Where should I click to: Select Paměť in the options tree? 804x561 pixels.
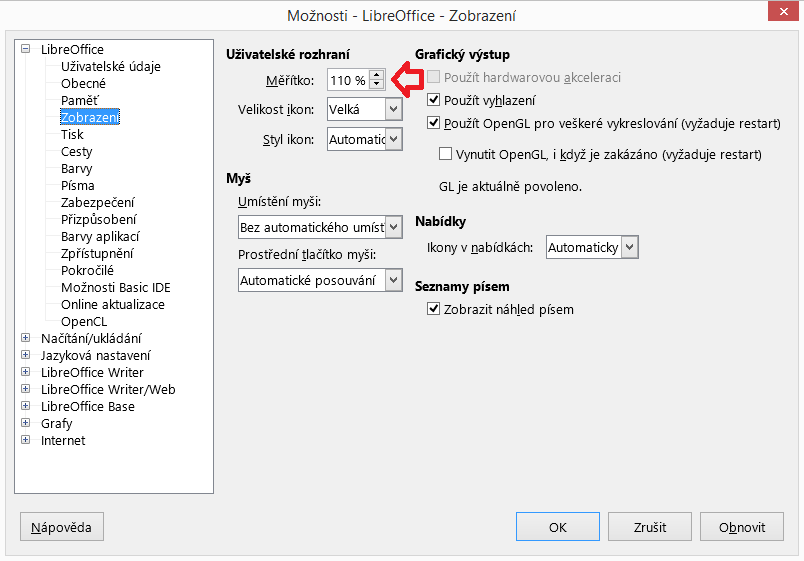(79, 101)
